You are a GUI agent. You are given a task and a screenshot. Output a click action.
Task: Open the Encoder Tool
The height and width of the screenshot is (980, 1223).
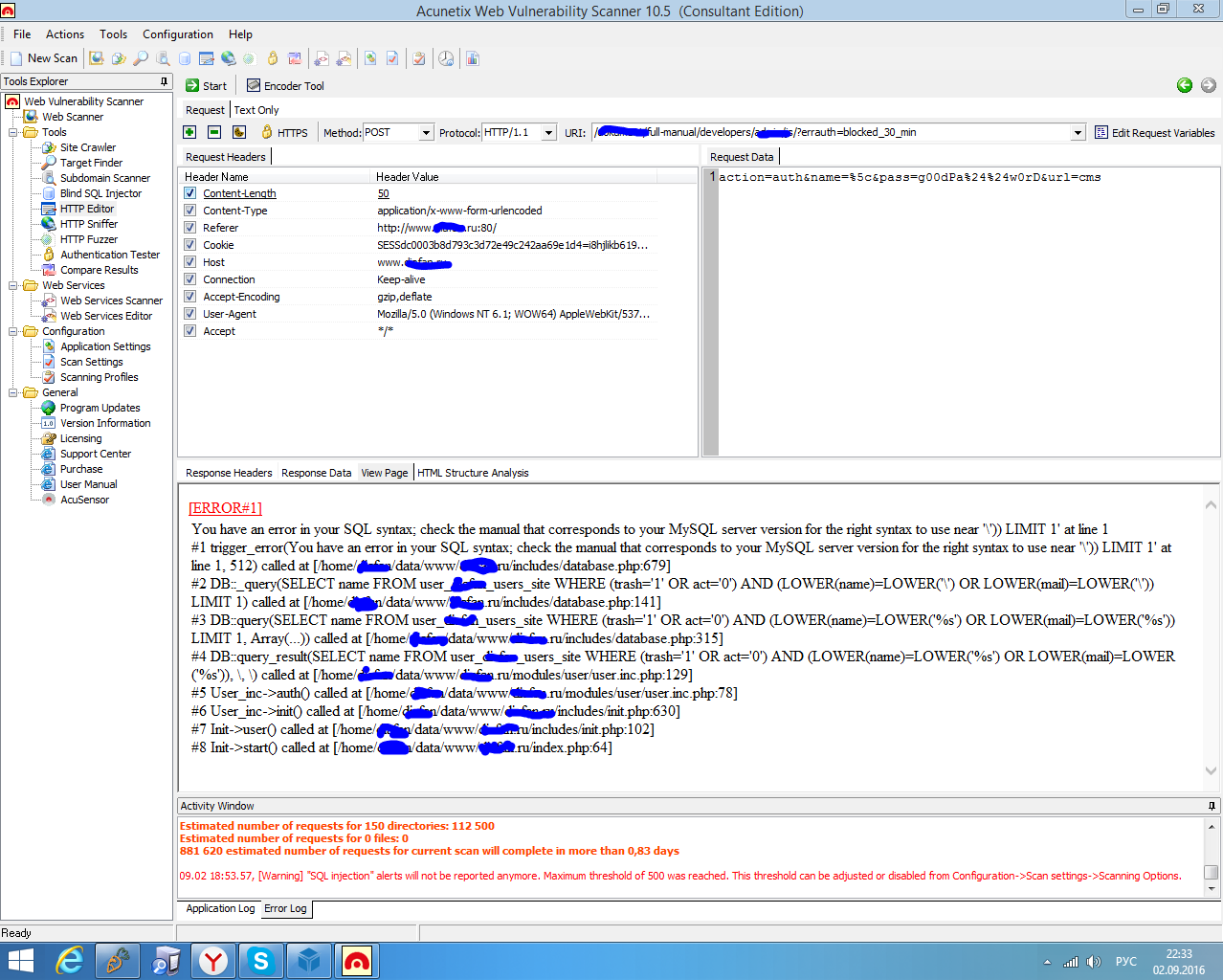coord(285,85)
